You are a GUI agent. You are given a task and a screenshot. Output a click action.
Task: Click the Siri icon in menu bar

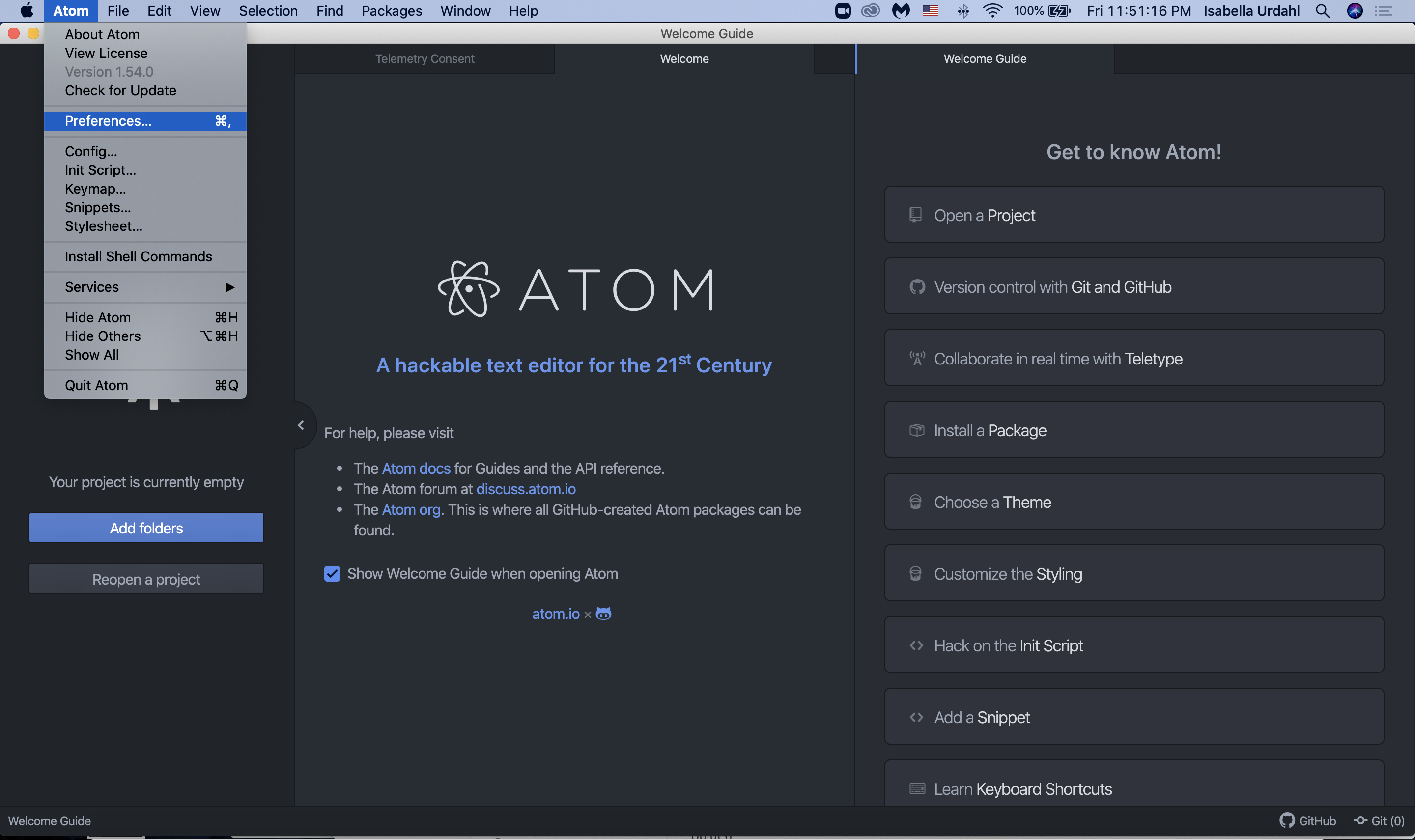click(x=1355, y=11)
